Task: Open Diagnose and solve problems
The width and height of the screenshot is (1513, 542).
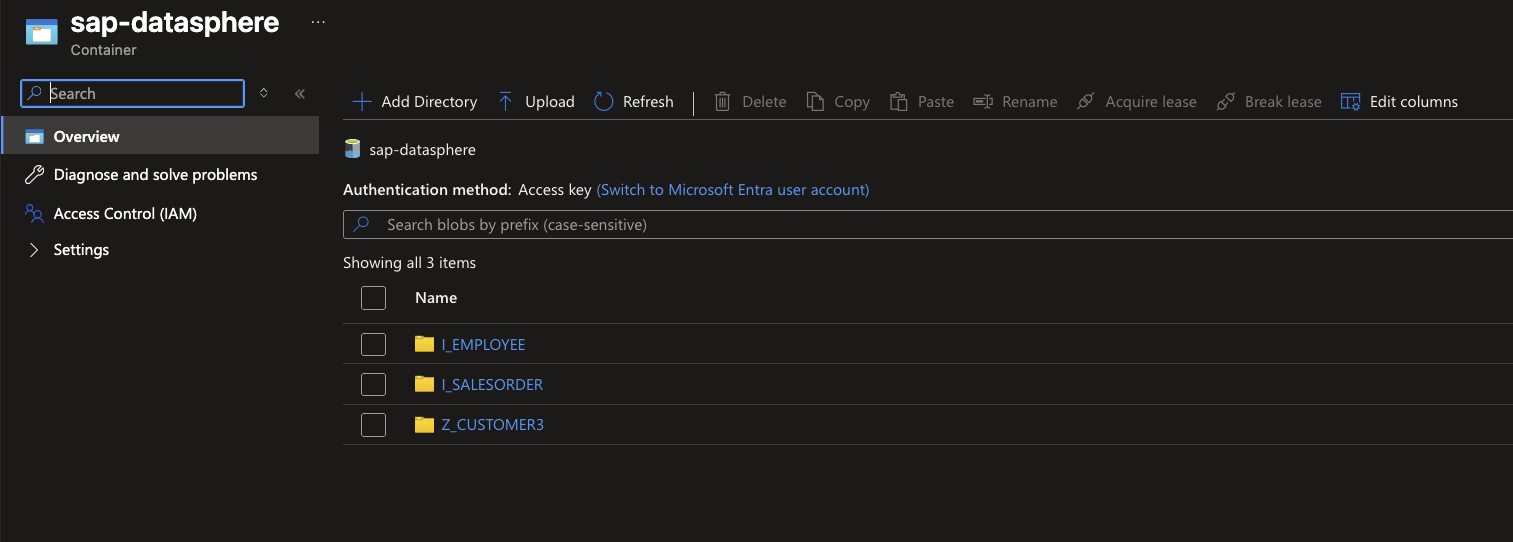Action: [x=155, y=175]
